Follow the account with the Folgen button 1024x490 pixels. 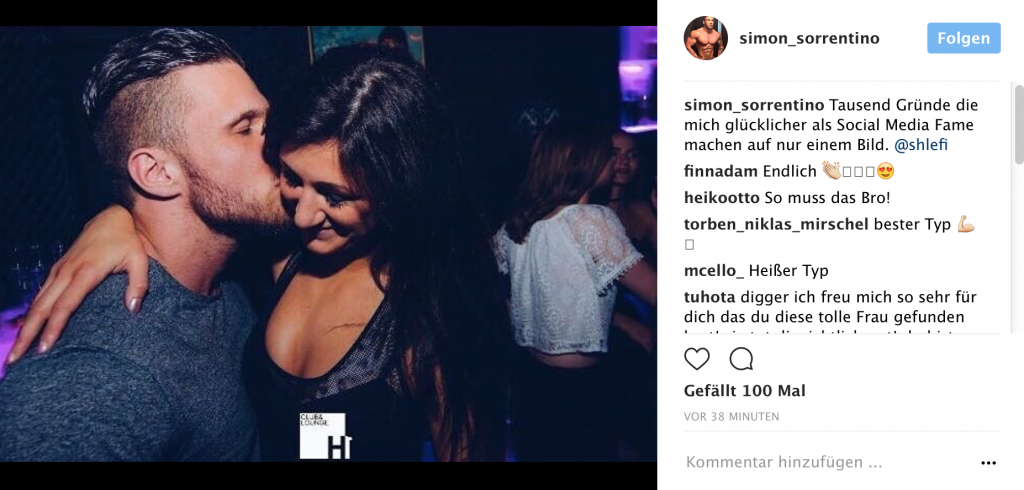pos(963,38)
